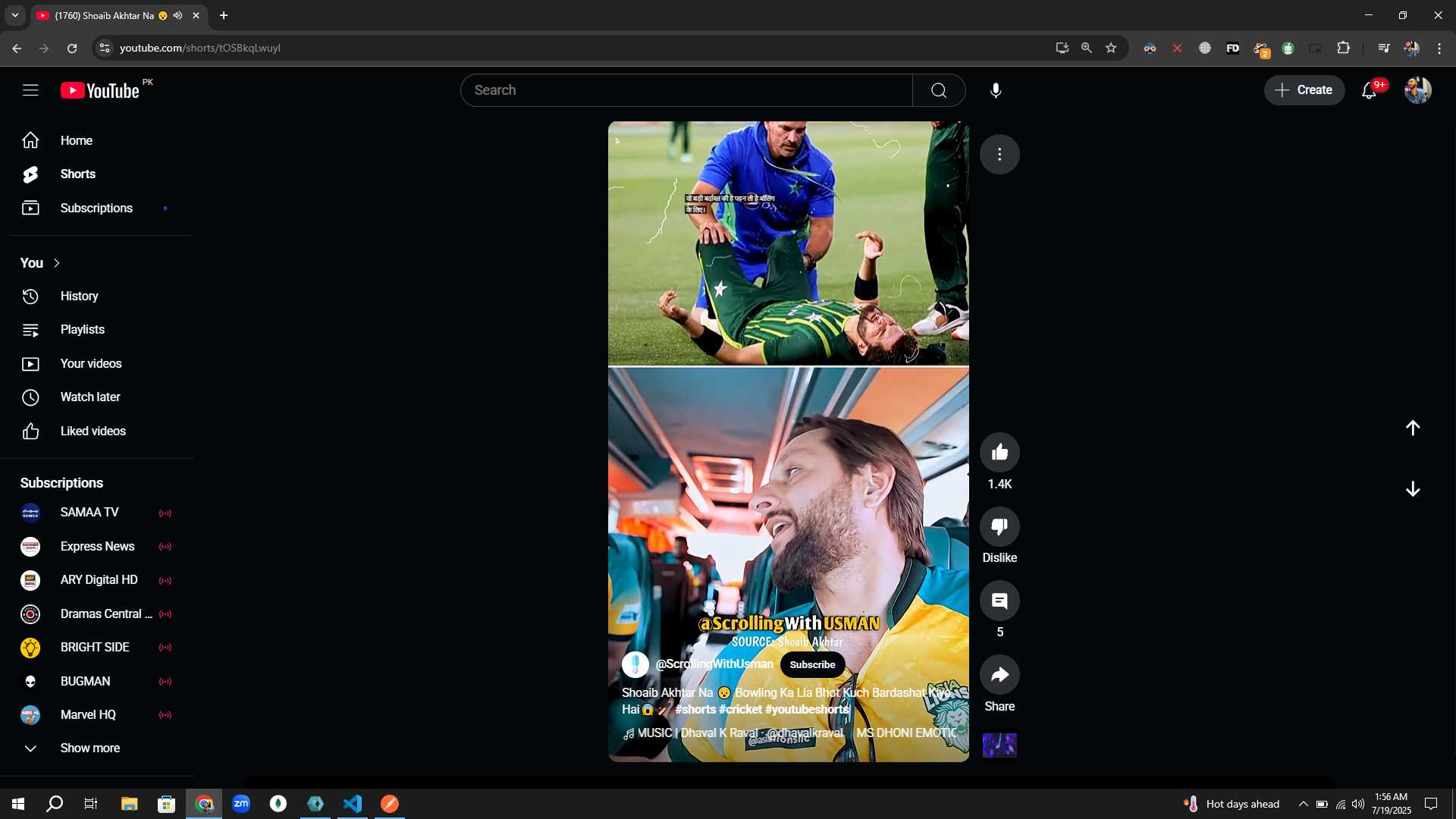Go to previous Short with up arrow

point(1412,428)
